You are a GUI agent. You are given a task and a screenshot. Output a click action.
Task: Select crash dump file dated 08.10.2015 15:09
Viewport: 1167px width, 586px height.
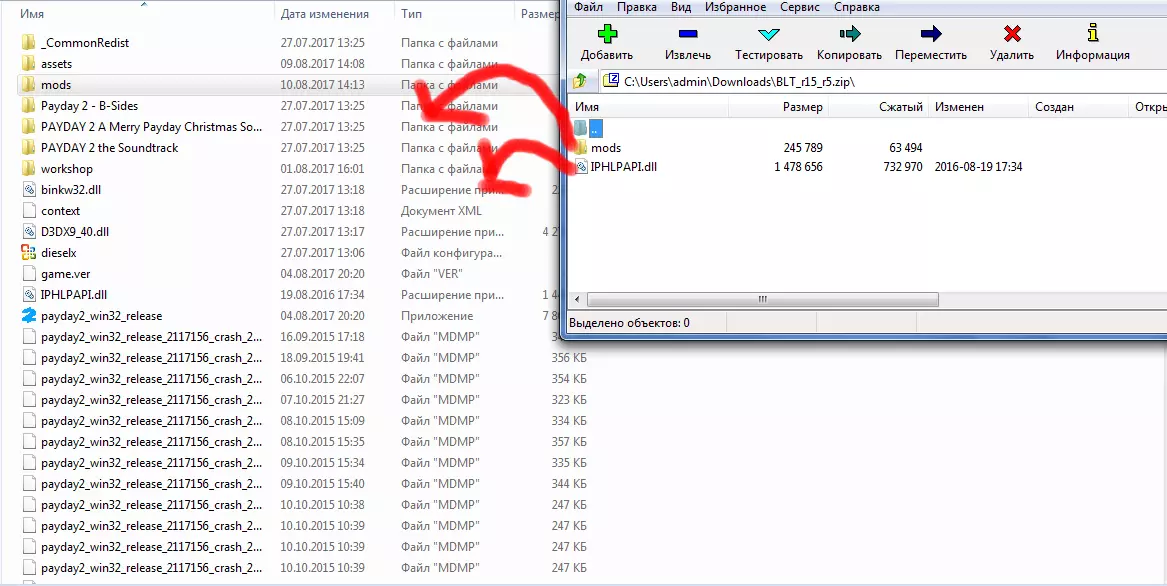click(x=151, y=421)
